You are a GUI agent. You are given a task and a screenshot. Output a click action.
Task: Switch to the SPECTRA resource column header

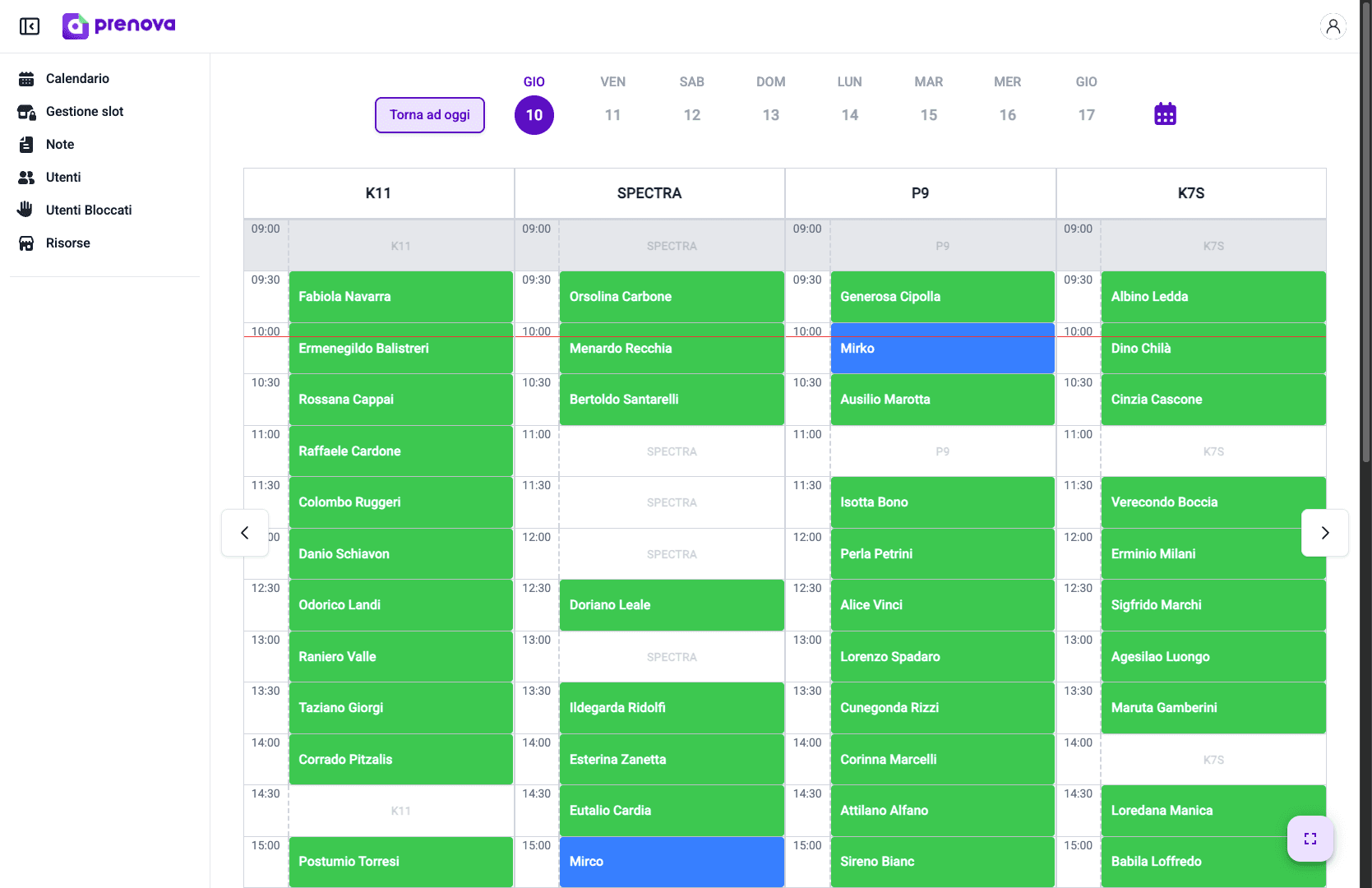coord(649,192)
